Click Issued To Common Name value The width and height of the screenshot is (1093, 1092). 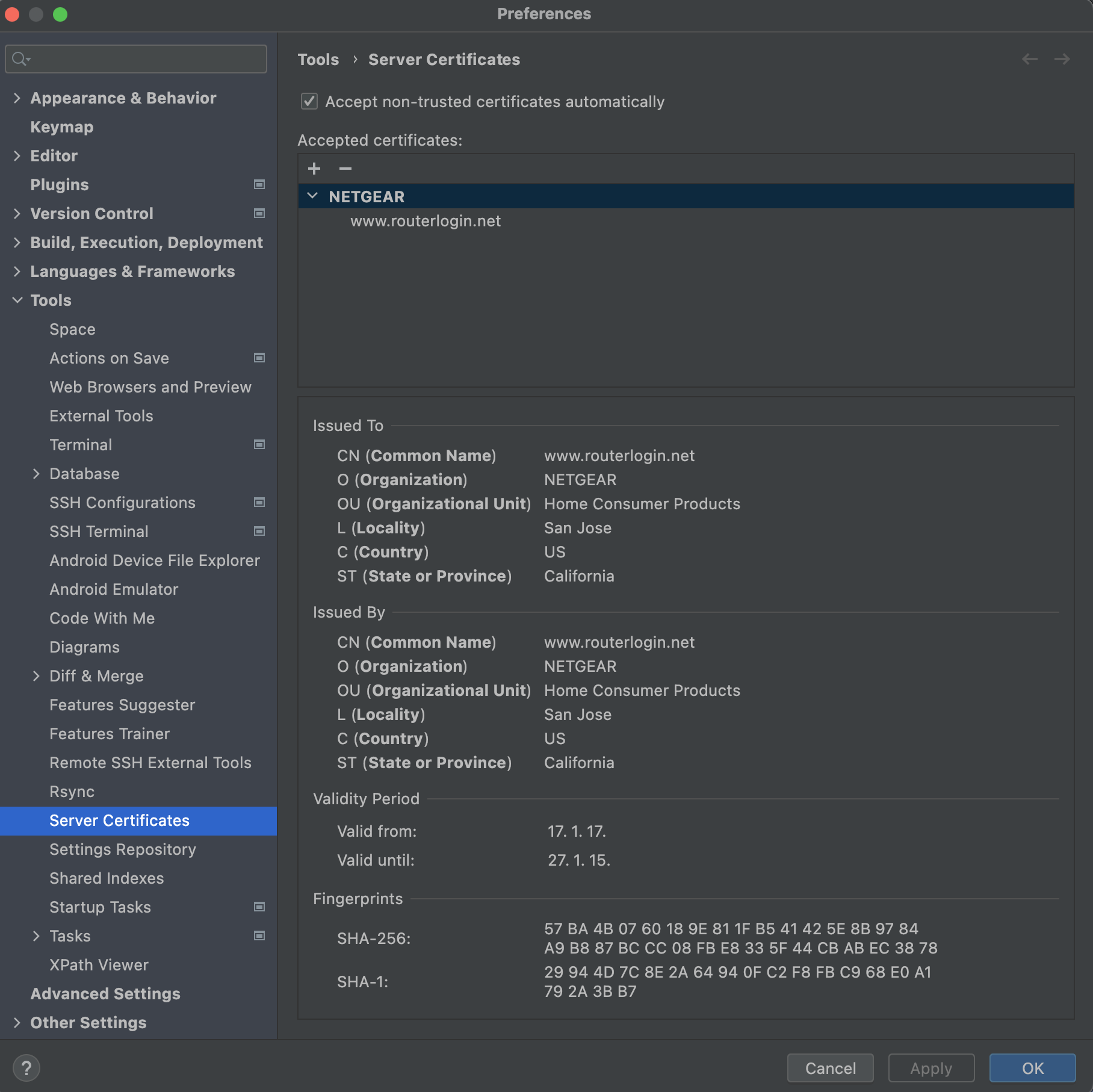click(619, 456)
